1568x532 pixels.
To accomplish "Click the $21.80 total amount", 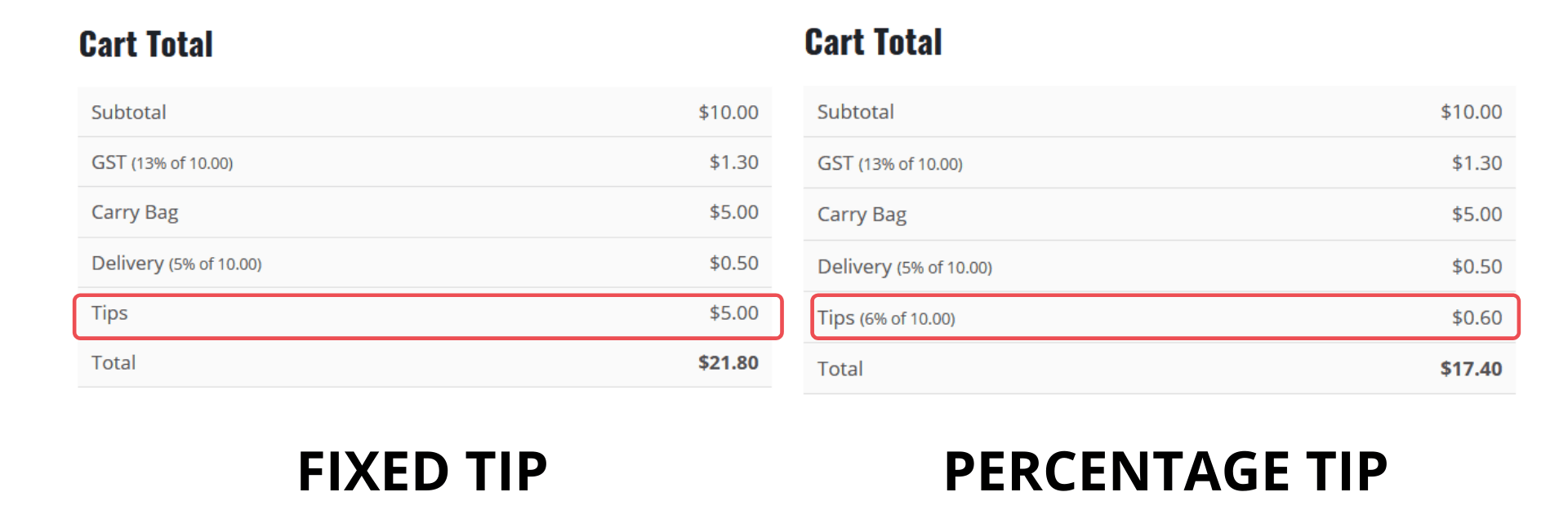I will pyautogui.click(x=728, y=363).
